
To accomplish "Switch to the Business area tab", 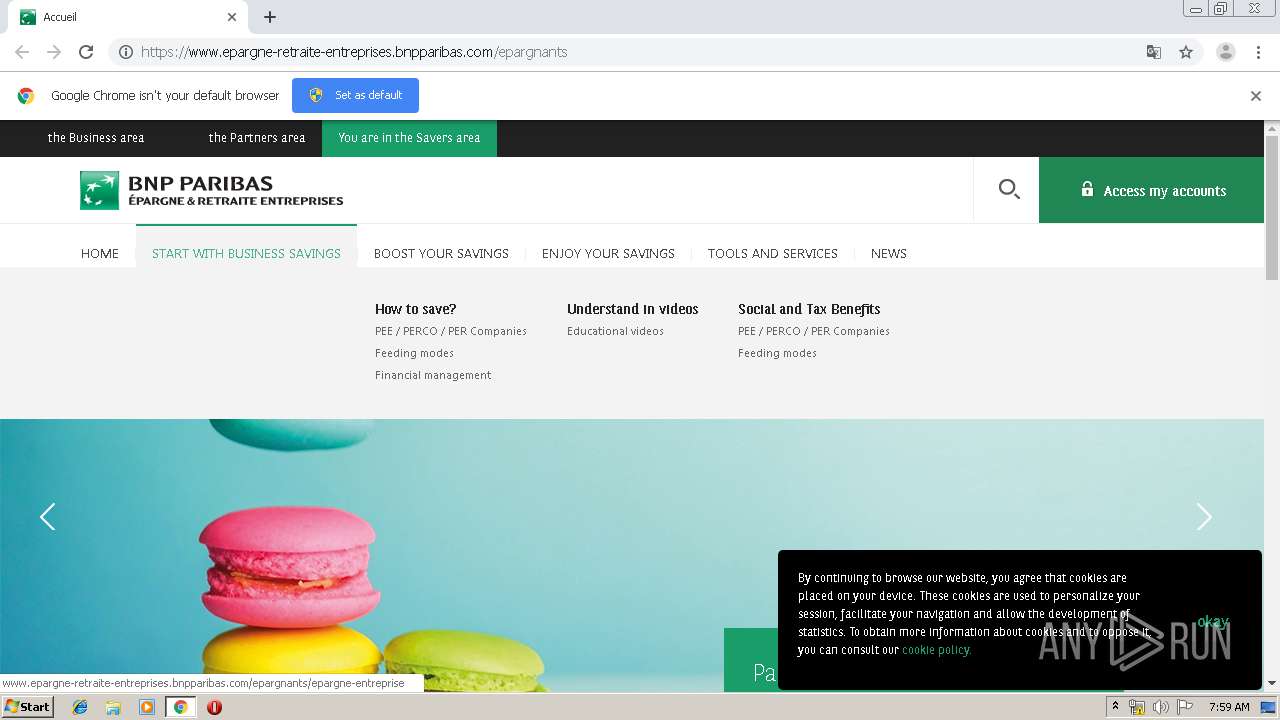I will point(96,138).
